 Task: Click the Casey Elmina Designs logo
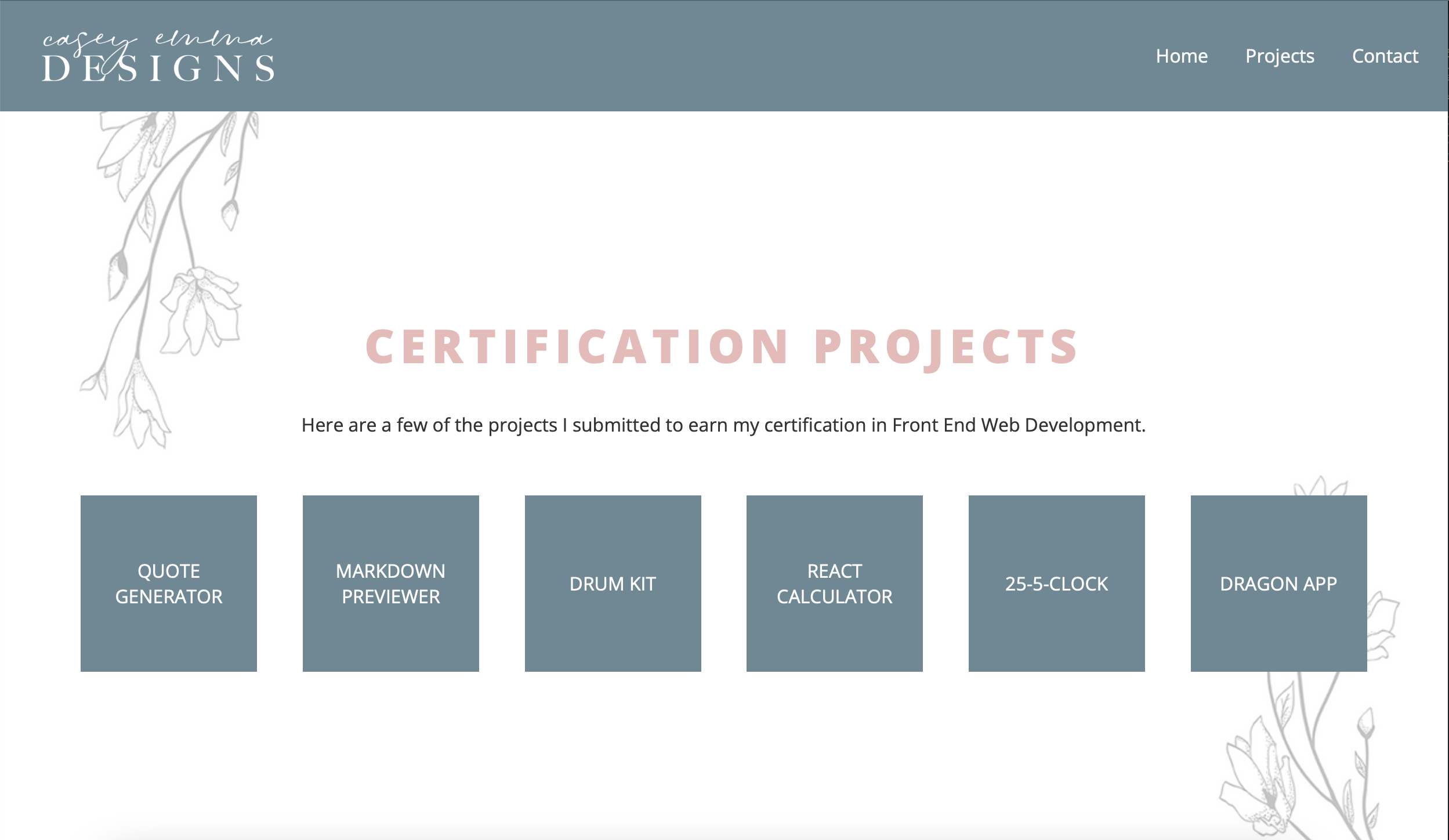tap(158, 56)
